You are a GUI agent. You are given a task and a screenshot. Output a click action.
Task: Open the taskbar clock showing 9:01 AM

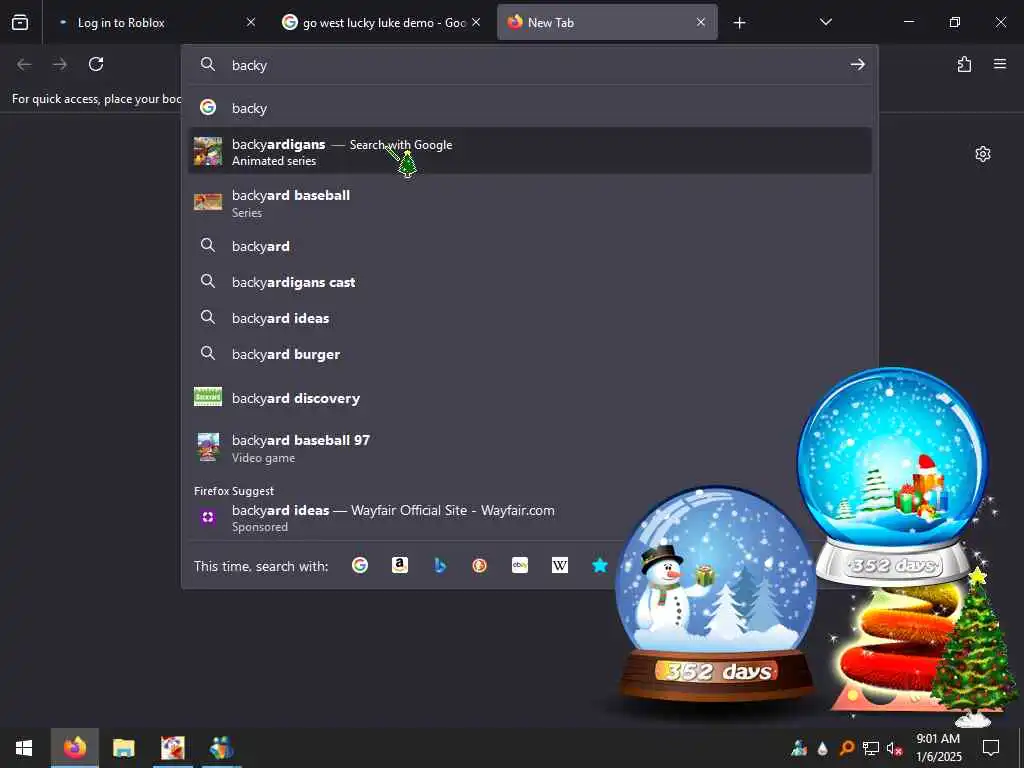tap(938, 748)
